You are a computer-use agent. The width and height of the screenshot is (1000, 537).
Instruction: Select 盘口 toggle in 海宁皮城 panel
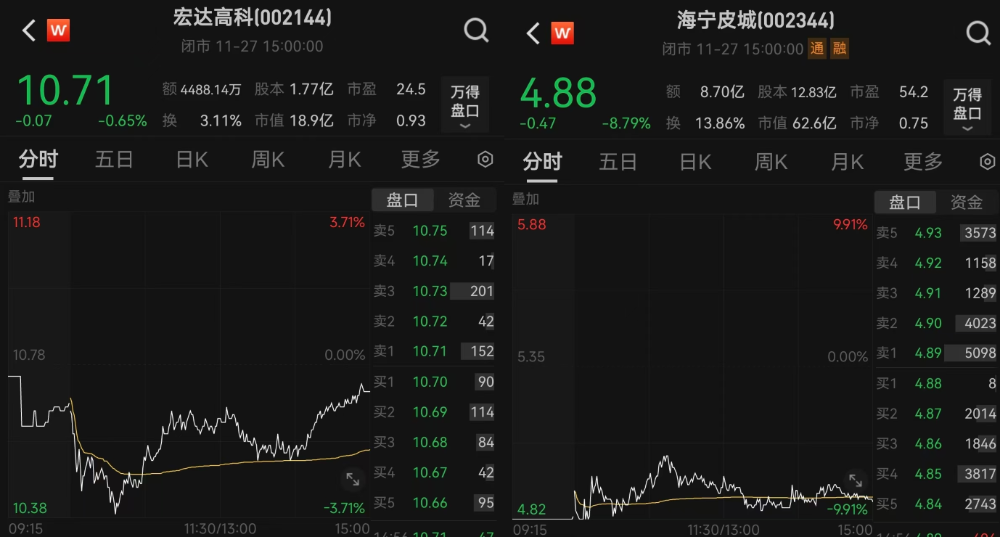[905, 202]
